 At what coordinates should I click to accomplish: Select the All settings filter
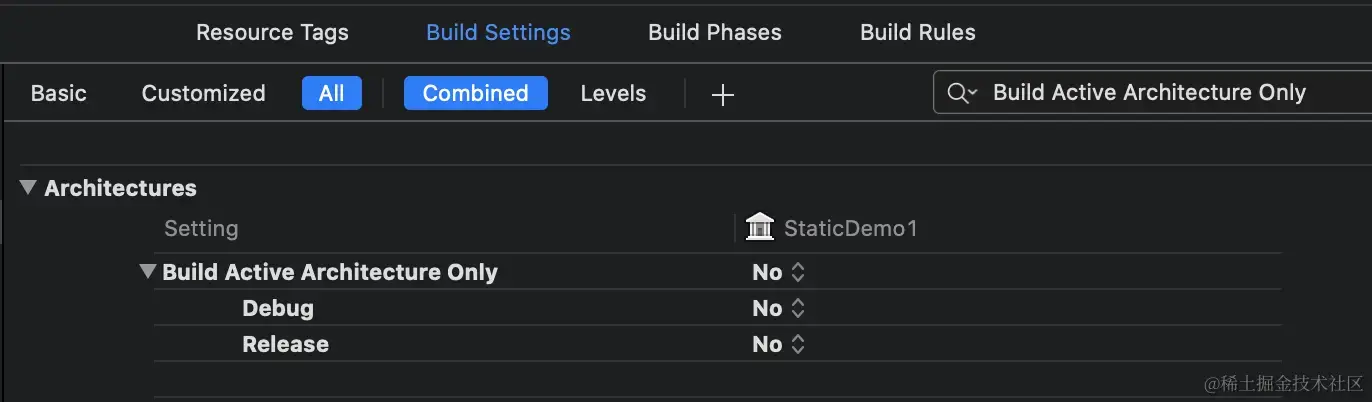[331, 93]
